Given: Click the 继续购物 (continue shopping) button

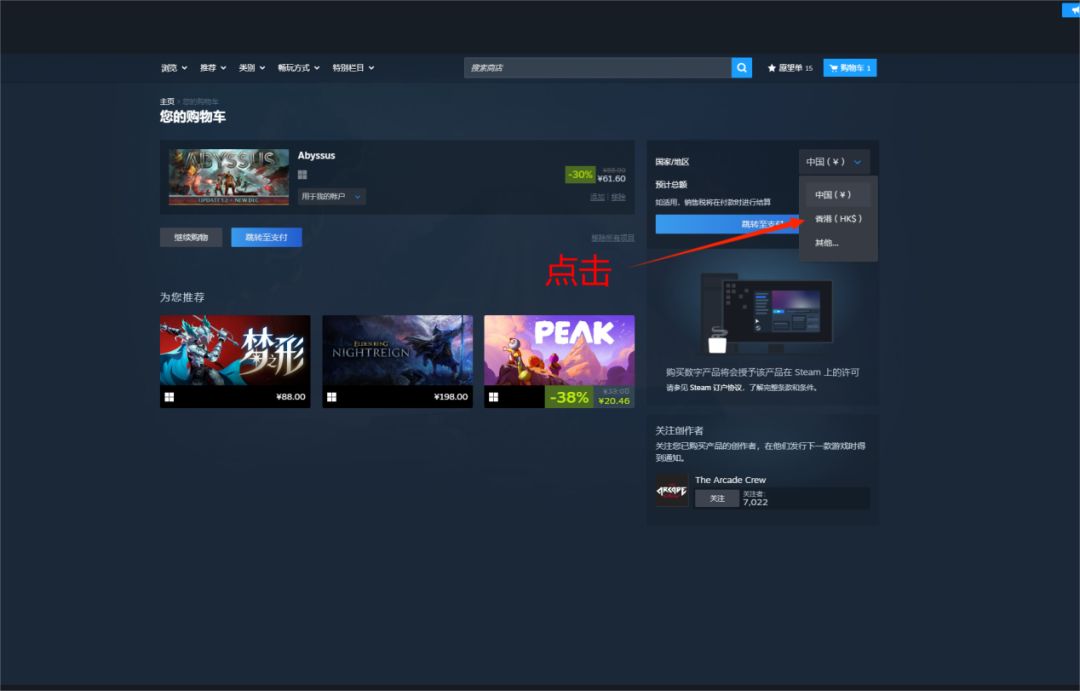Looking at the screenshot, I should [x=191, y=237].
